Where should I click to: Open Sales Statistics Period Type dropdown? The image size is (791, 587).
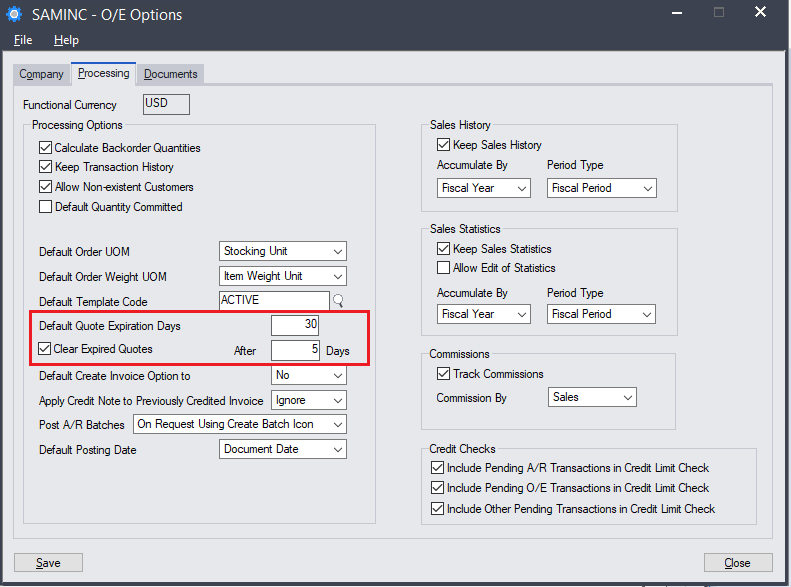[x=601, y=314]
